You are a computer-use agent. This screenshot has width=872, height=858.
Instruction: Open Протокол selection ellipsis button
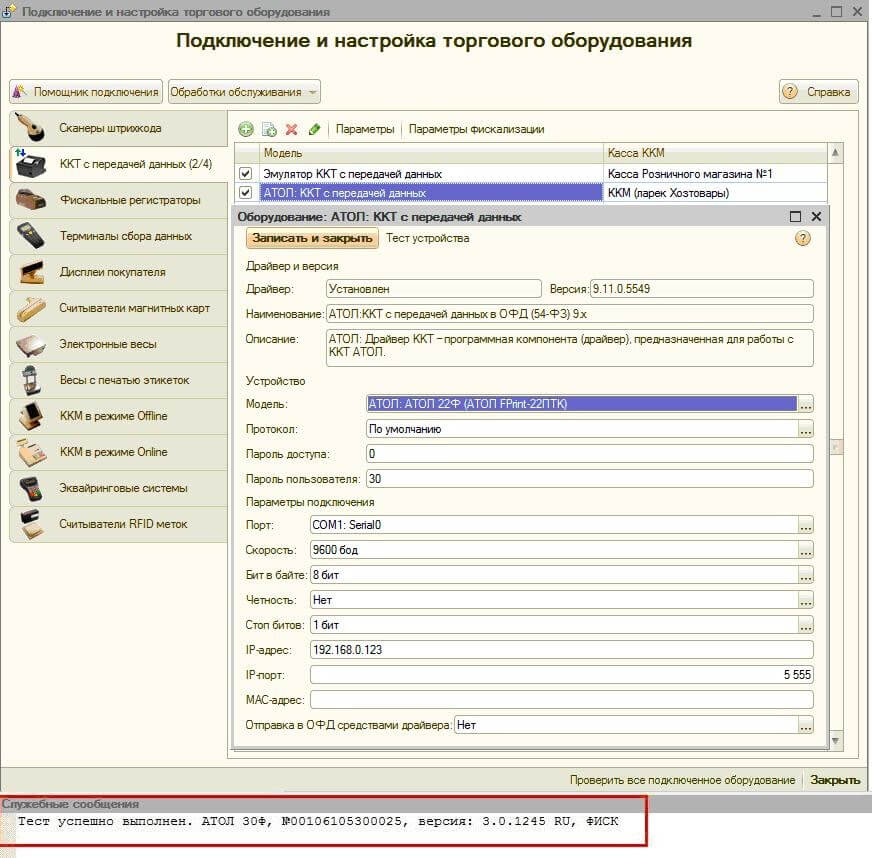point(806,429)
